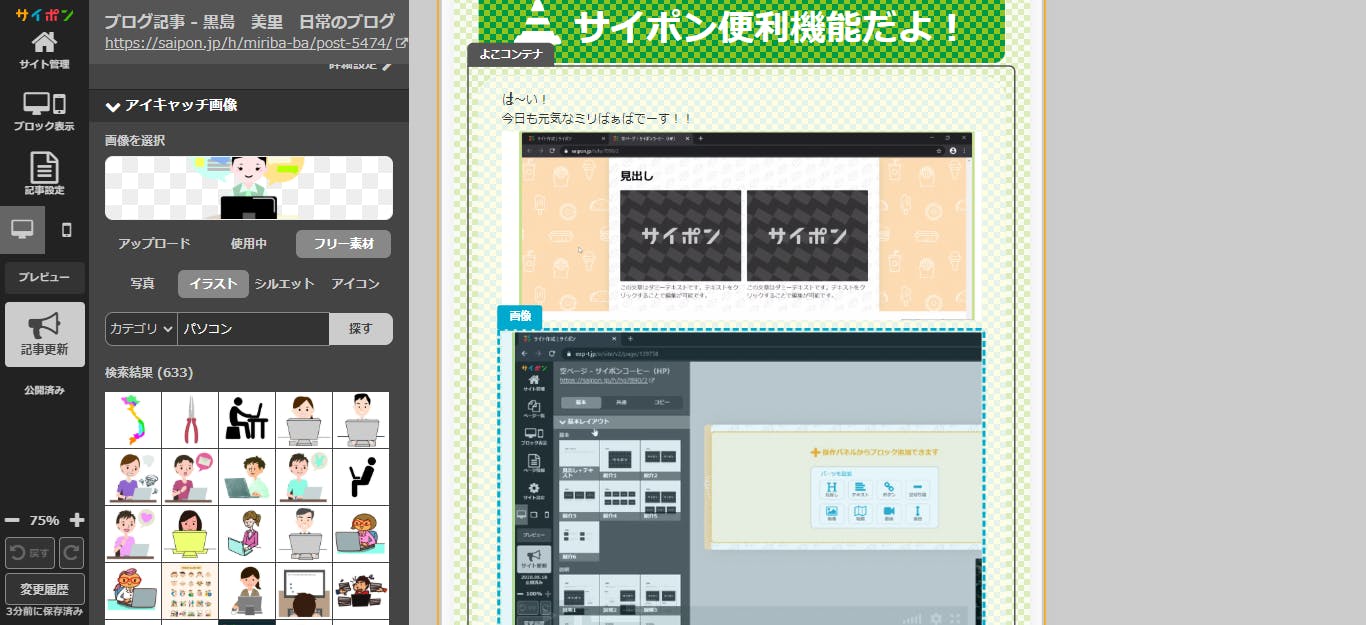This screenshot has width=1366, height=625.
Task: Switch to 使用中 tab
Action: 249,244
